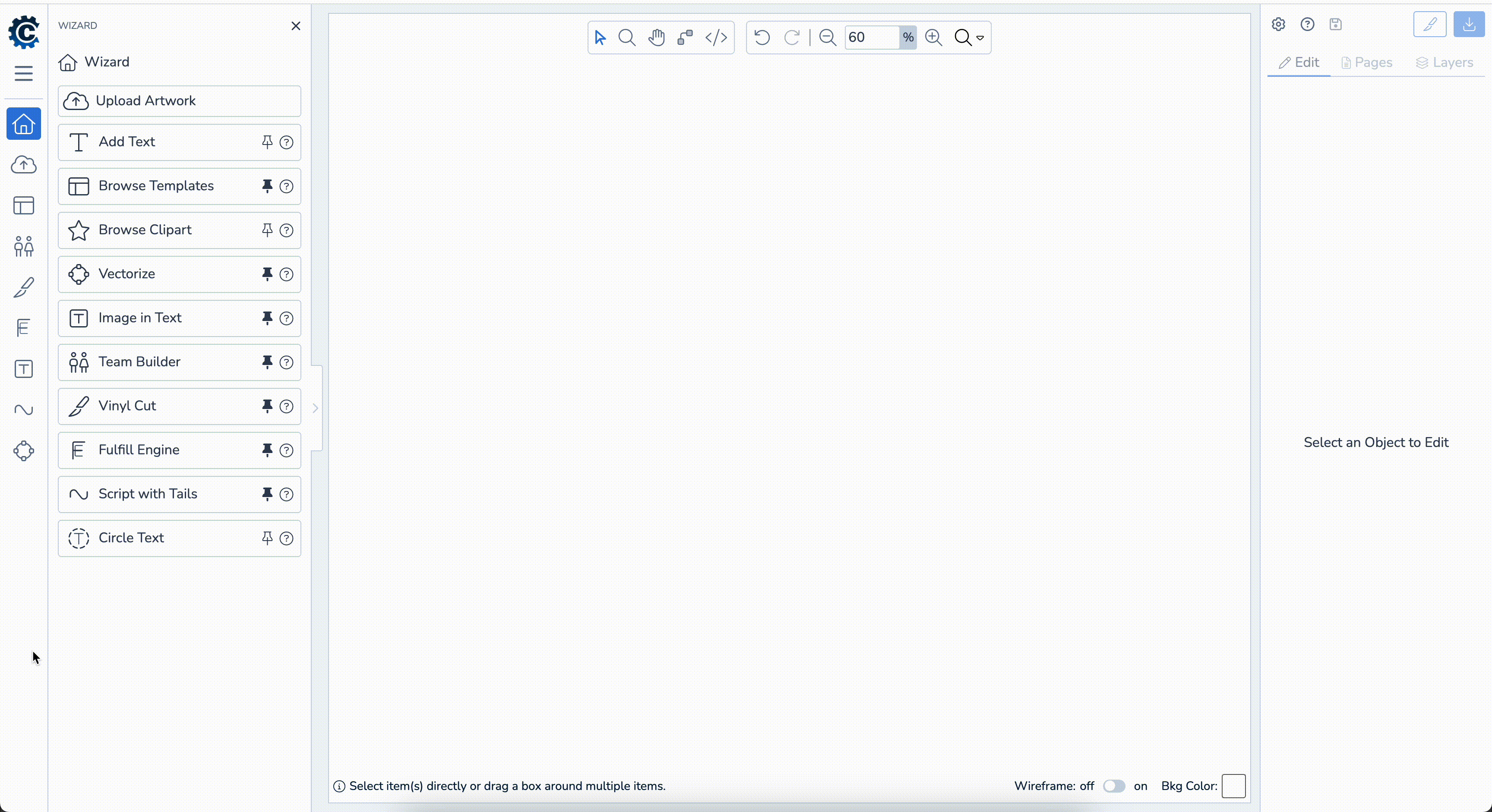
Task: Click the zoom out magnifier
Action: [x=828, y=38]
